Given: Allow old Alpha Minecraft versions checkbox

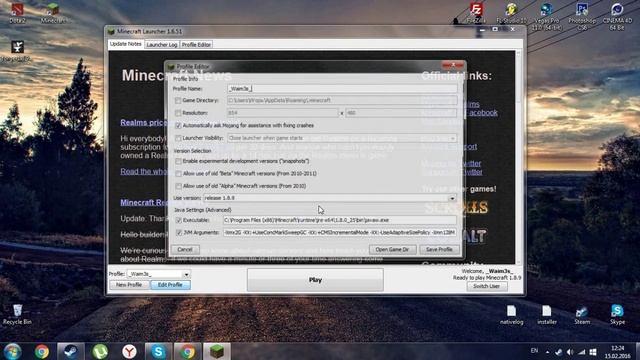Looking at the screenshot, I should pos(178,186).
